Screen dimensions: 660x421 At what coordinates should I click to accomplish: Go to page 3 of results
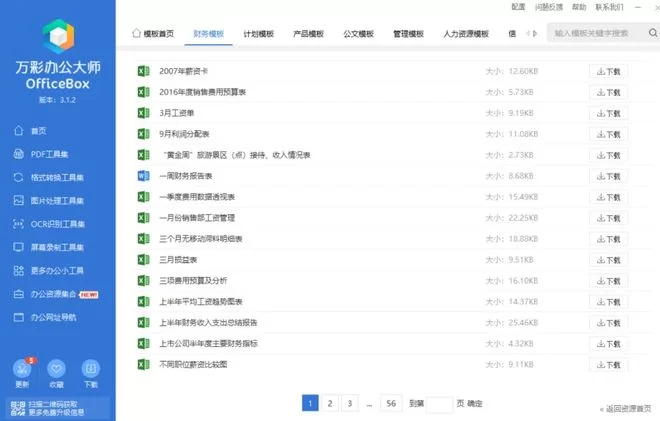pyautogui.click(x=350, y=403)
